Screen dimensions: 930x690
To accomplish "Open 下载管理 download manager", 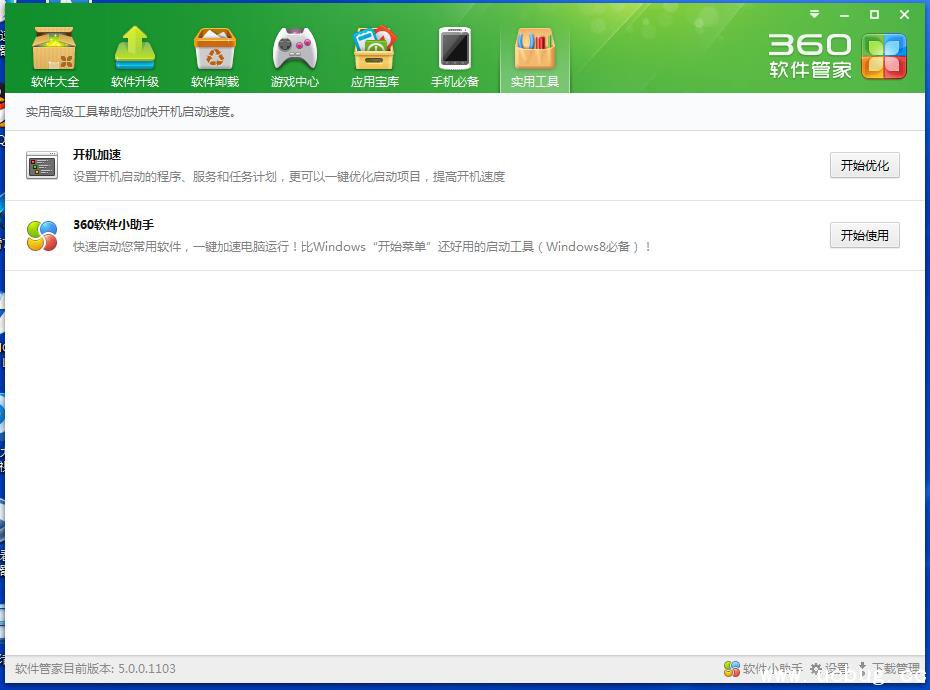I will point(889,668).
